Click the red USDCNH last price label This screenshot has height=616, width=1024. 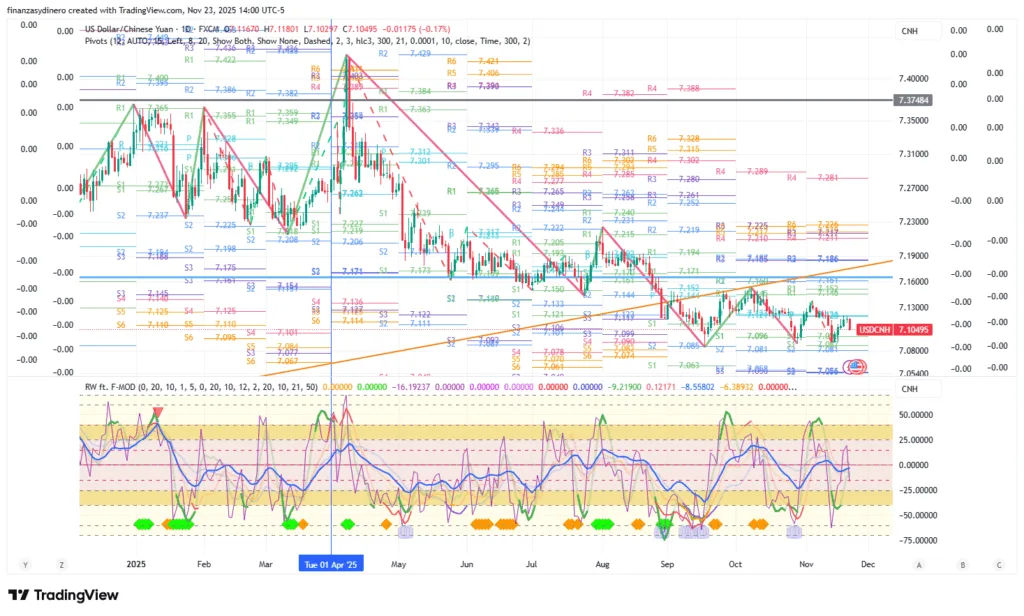pyautogui.click(x=882, y=329)
